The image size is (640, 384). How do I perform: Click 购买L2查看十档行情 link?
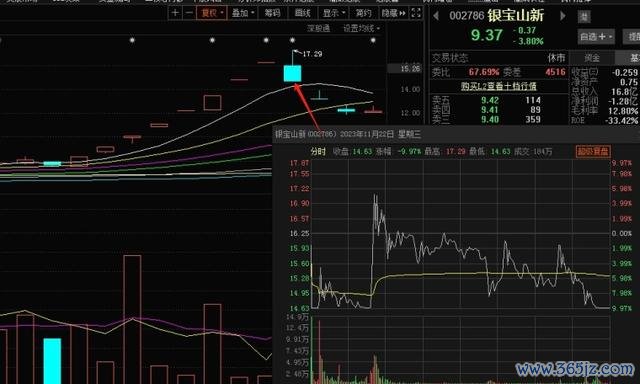click(498, 87)
